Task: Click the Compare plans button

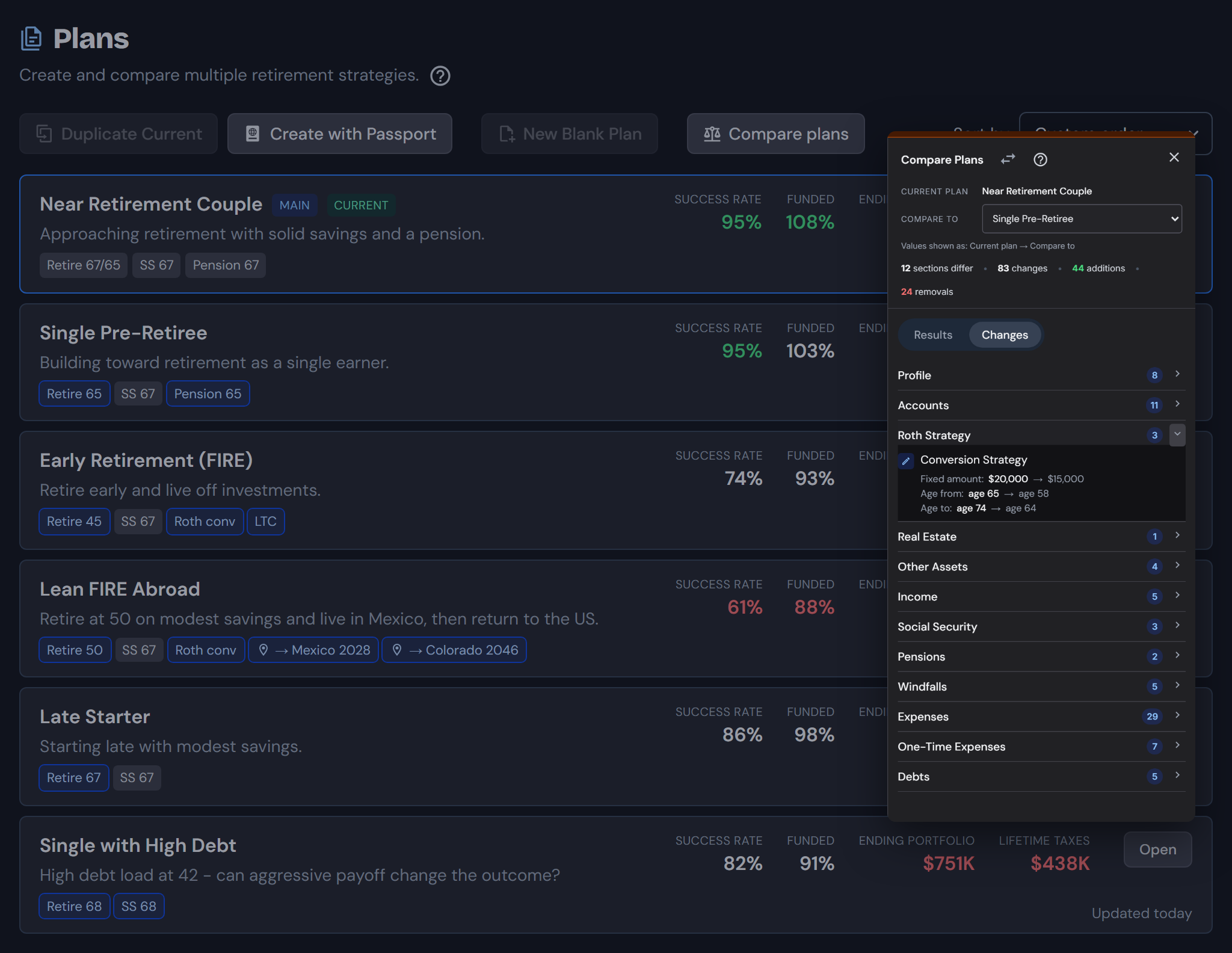Action: tap(776, 134)
